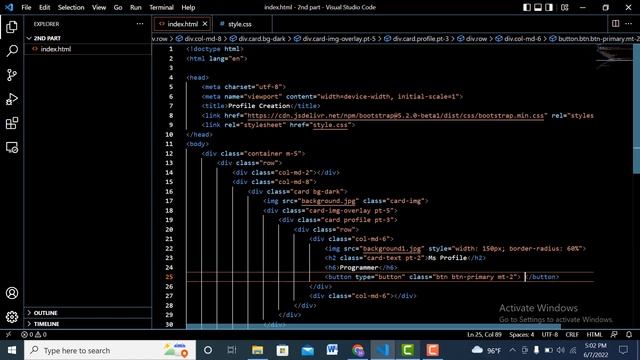Screen dimensions: 640x360
Task: Click the taskbar search box
Action: pos(110,350)
